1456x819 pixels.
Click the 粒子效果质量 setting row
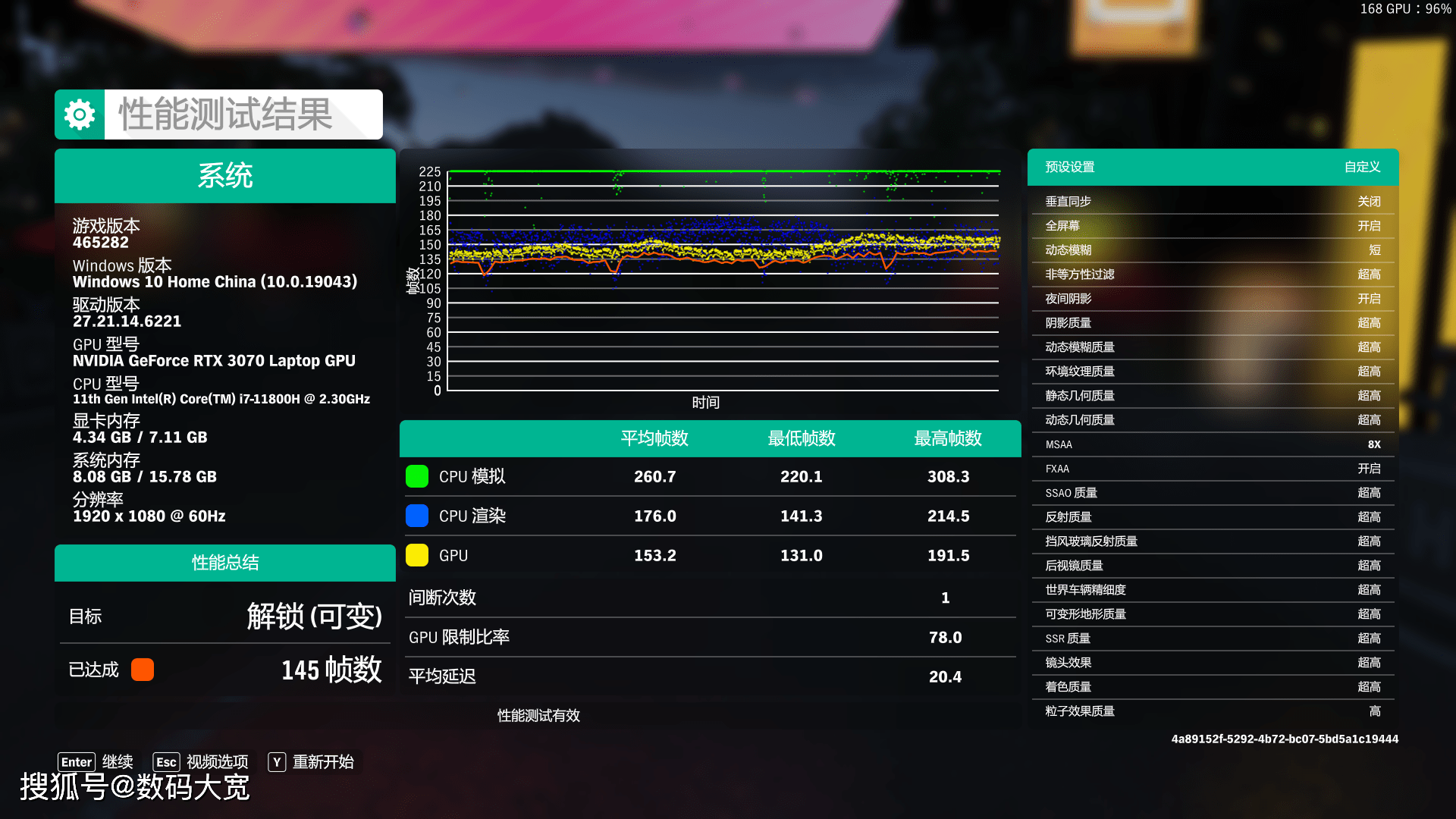[x=1213, y=711]
